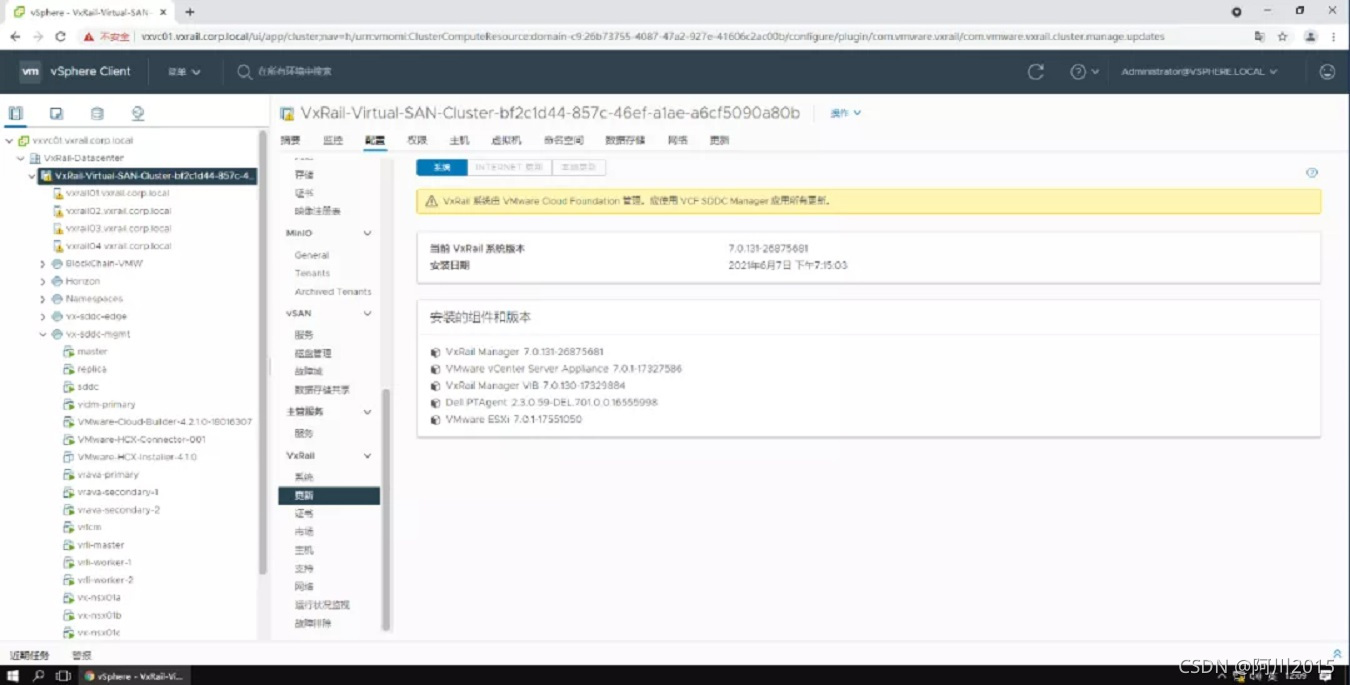
Task: Click the smiley feedback icon
Action: pyautogui.click(x=1327, y=72)
